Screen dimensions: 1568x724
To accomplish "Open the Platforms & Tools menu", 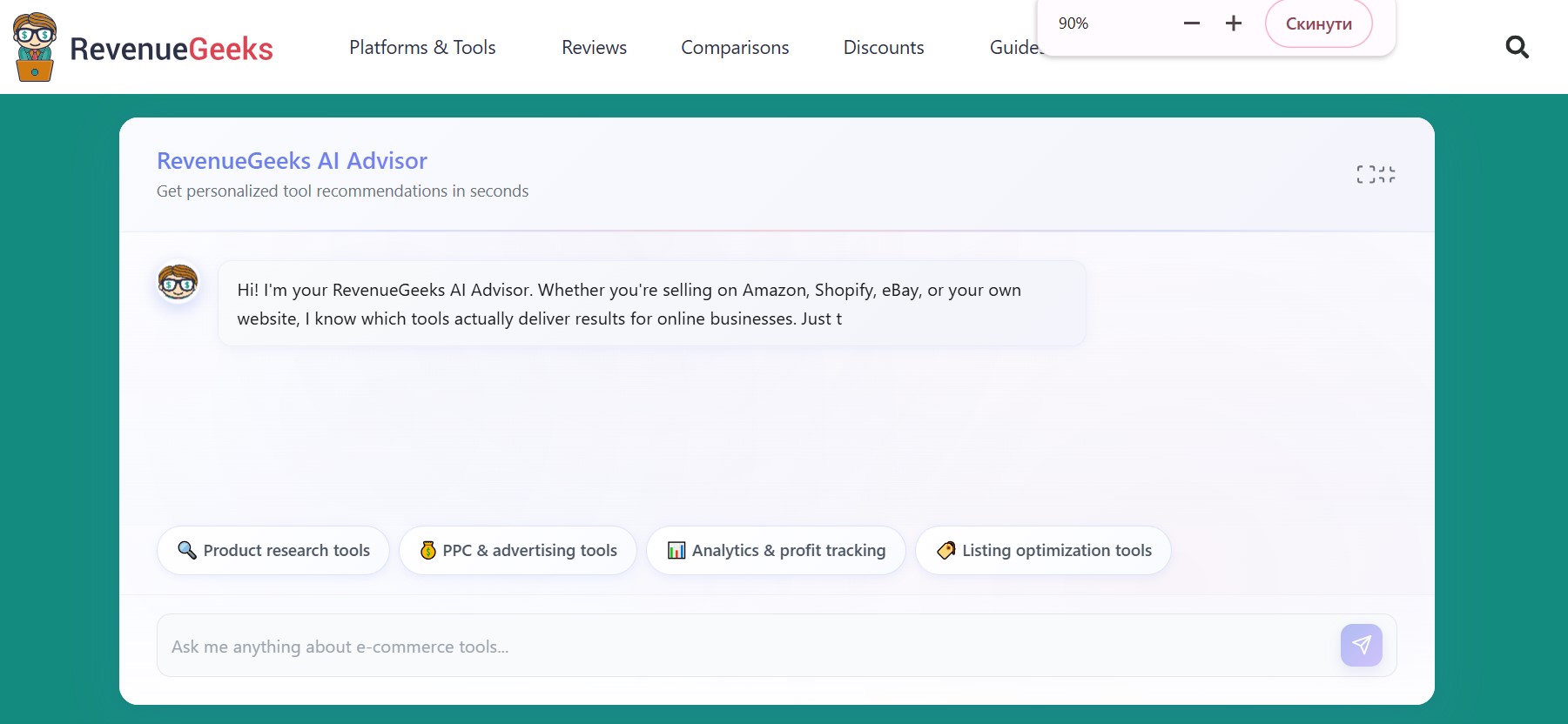I will [422, 47].
